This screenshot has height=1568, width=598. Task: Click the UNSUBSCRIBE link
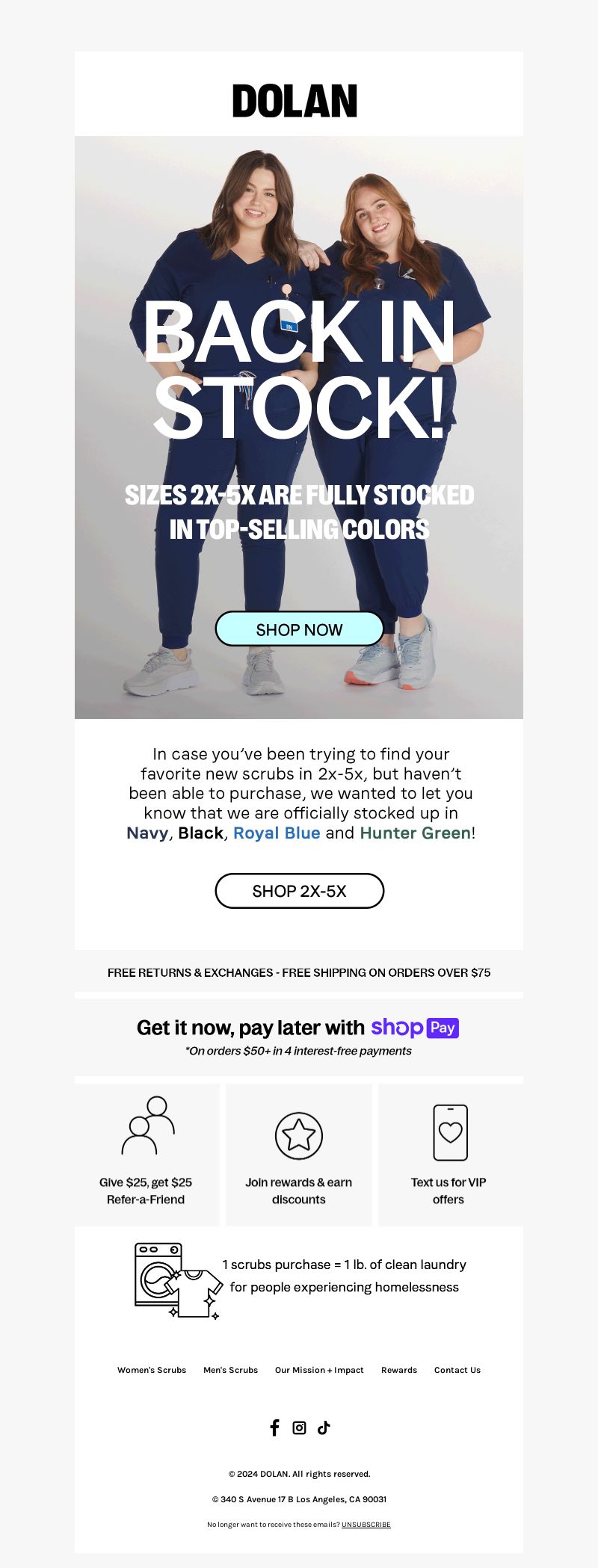(x=366, y=1525)
